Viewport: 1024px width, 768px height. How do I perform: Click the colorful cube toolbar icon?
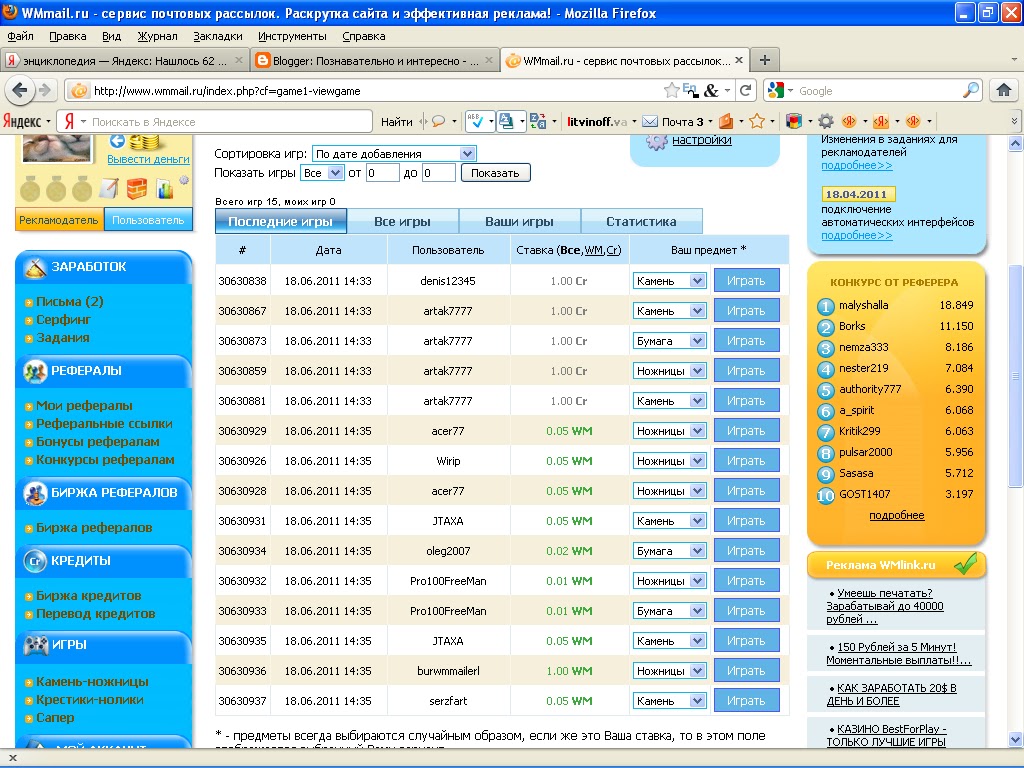793,121
